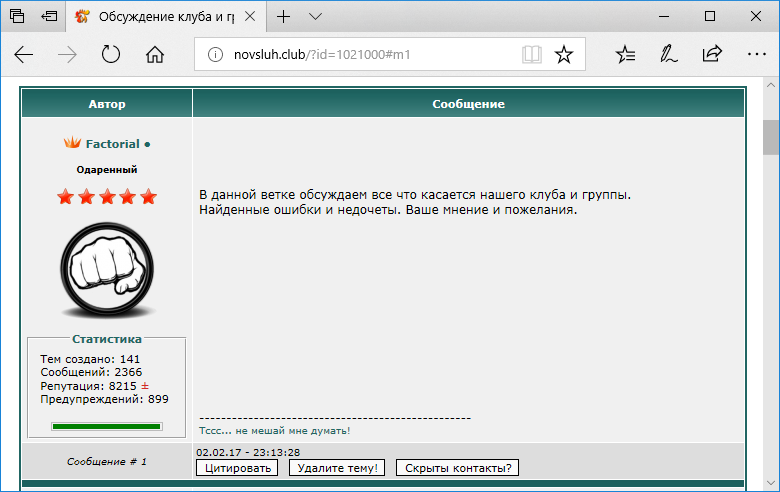Click the red reputation ± sign
This screenshot has width=780, height=492.
pos(144,385)
